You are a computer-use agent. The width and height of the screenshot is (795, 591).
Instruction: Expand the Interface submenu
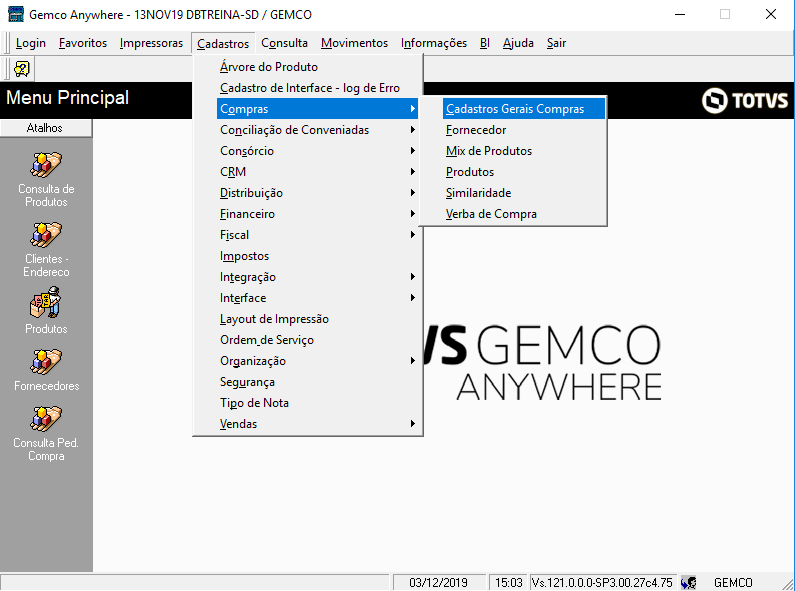click(x=307, y=298)
